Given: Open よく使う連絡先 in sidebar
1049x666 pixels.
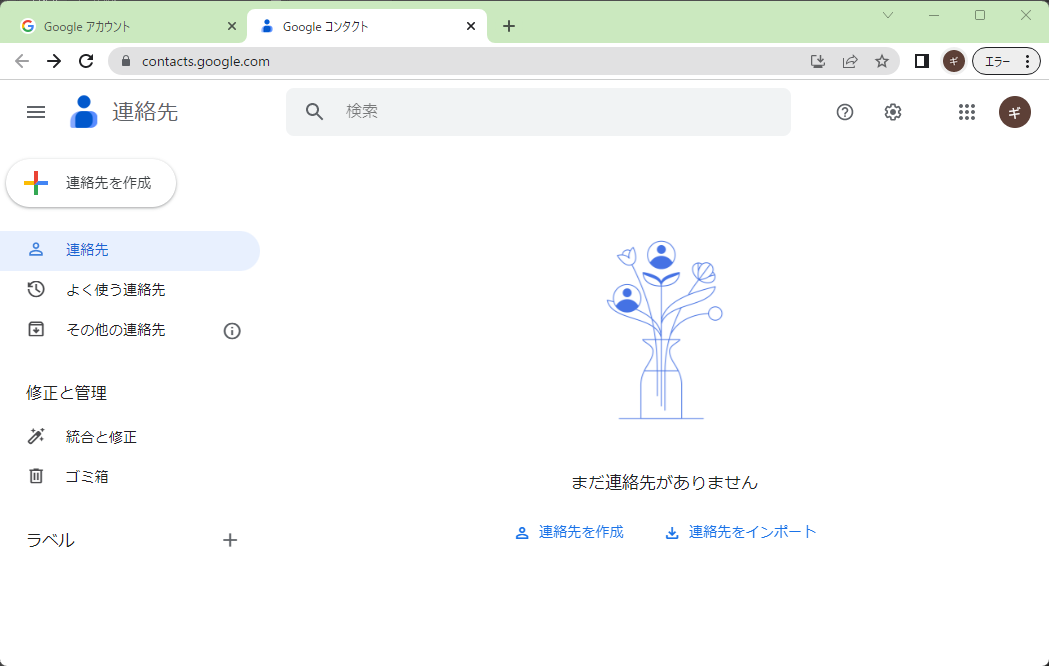Looking at the screenshot, I should (x=130, y=290).
